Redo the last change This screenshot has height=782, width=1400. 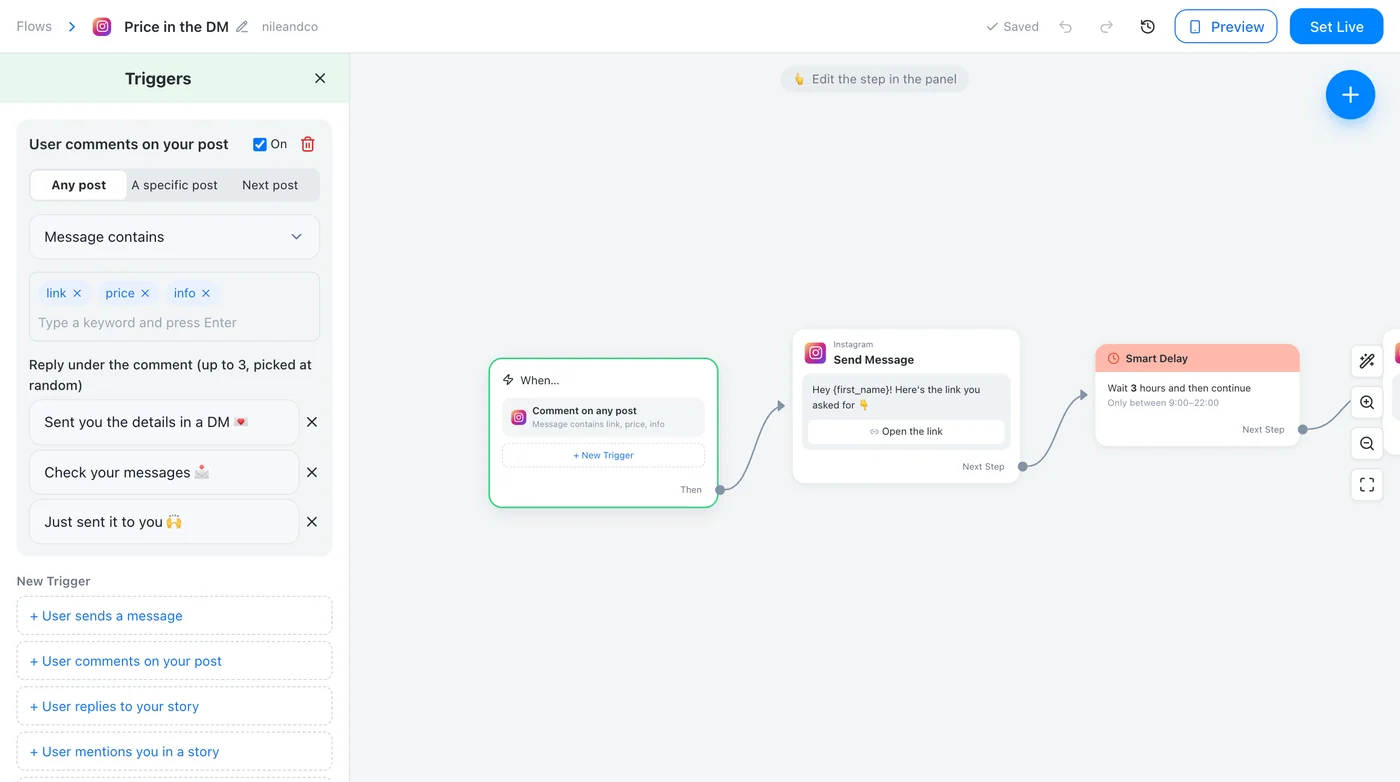(1106, 27)
